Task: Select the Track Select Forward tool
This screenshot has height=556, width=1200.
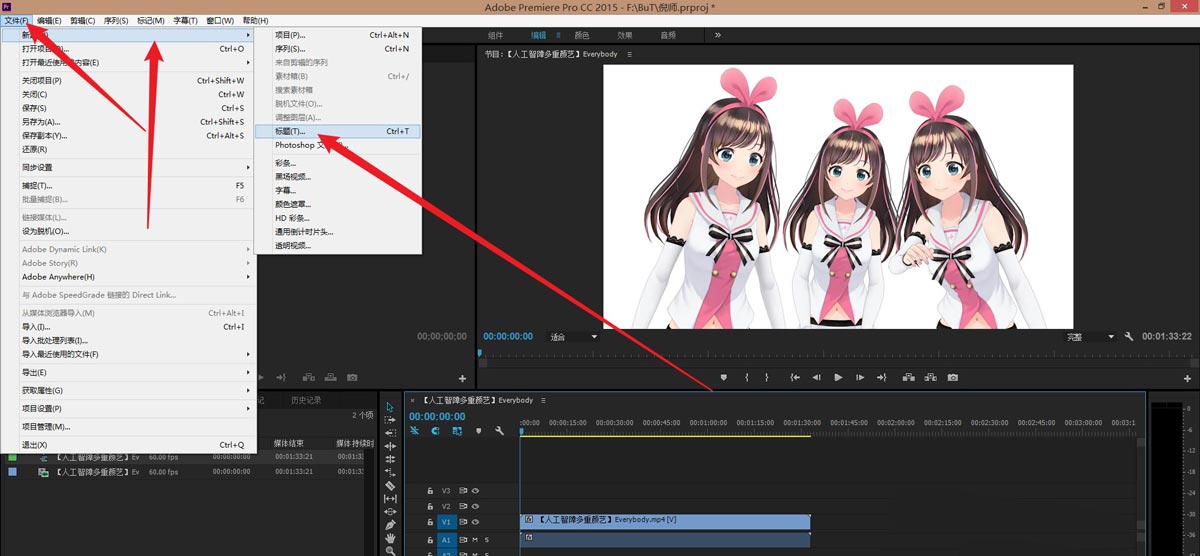Action: [390, 420]
